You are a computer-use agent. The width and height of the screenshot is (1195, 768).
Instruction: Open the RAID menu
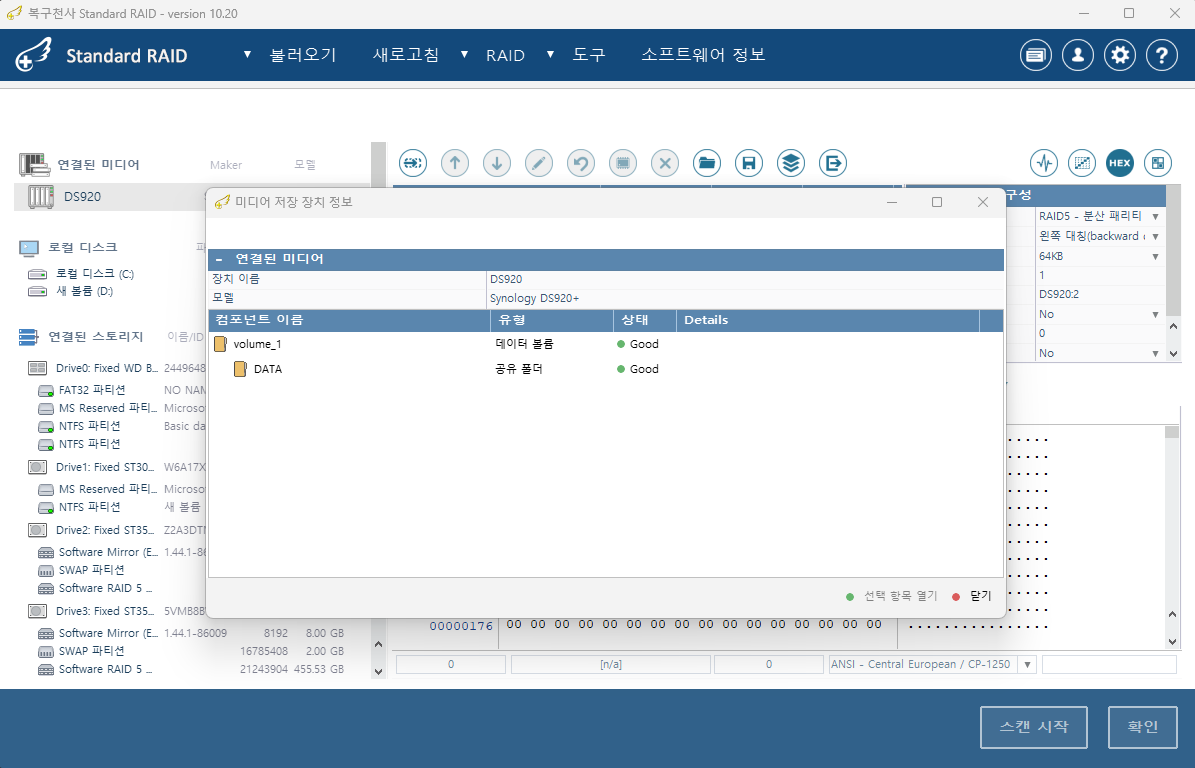505,55
